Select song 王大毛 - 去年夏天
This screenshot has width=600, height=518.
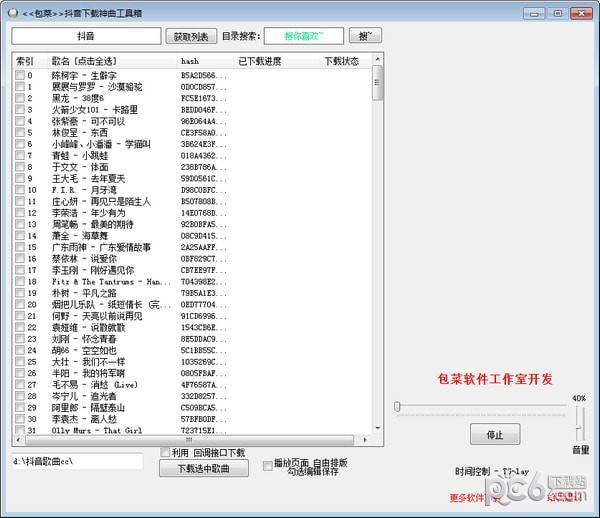[88, 179]
